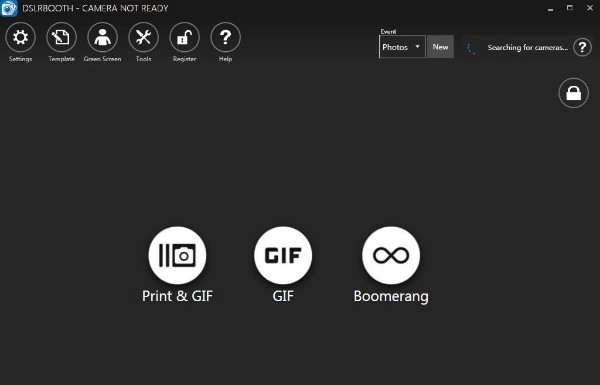The height and width of the screenshot is (385, 600).
Task: Open the Tools wrench icon
Action: [x=143, y=38]
